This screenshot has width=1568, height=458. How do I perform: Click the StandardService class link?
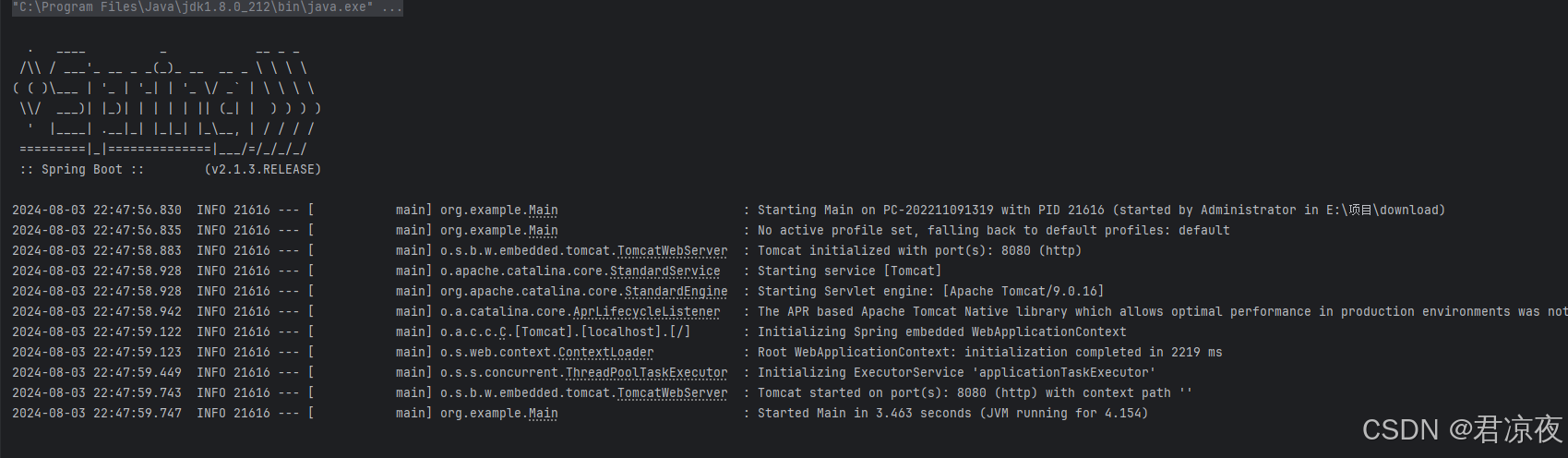click(x=664, y=271)
